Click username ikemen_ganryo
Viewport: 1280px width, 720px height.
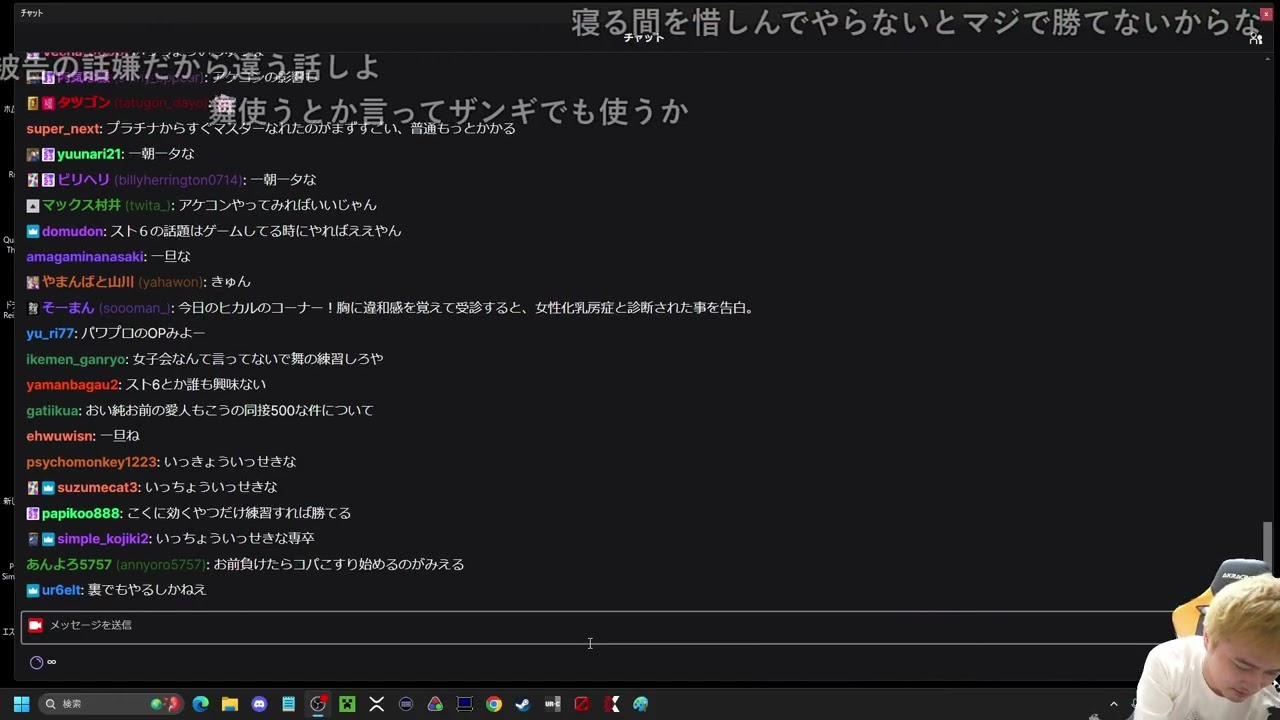tap(76, 359)
